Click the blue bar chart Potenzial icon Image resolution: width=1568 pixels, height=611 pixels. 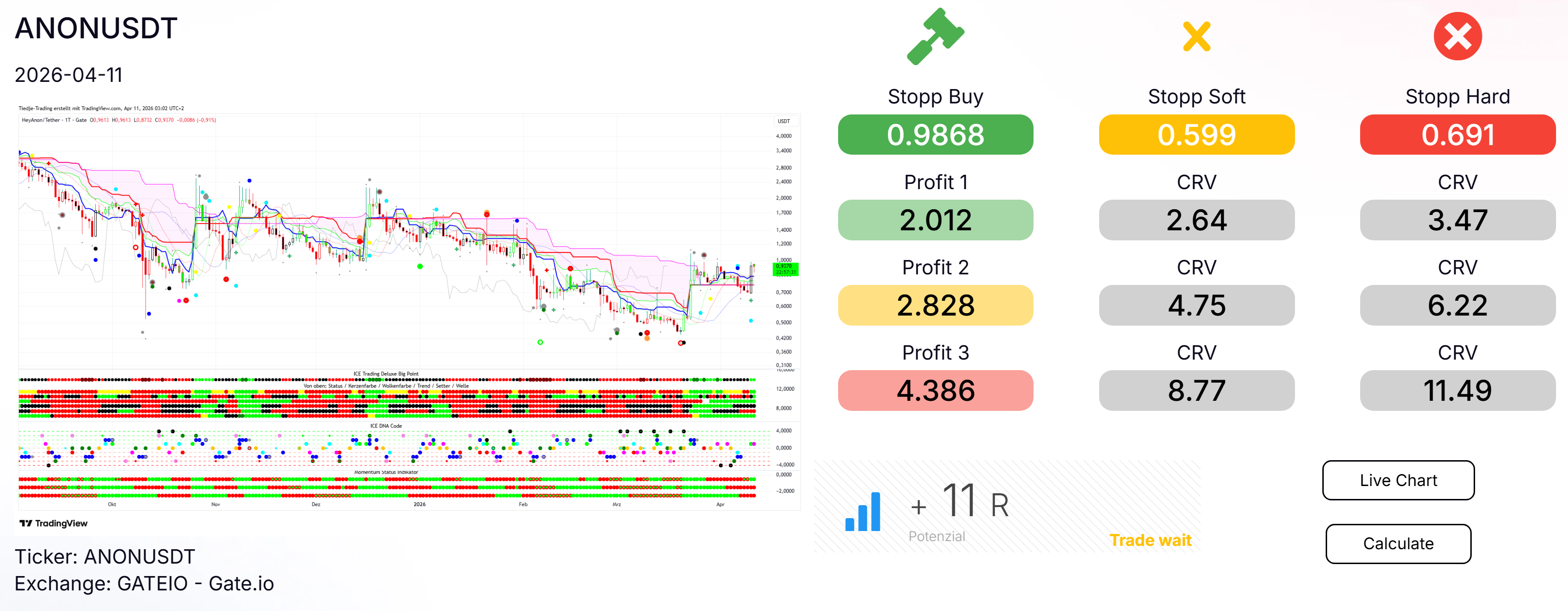[x=863, y=512]
